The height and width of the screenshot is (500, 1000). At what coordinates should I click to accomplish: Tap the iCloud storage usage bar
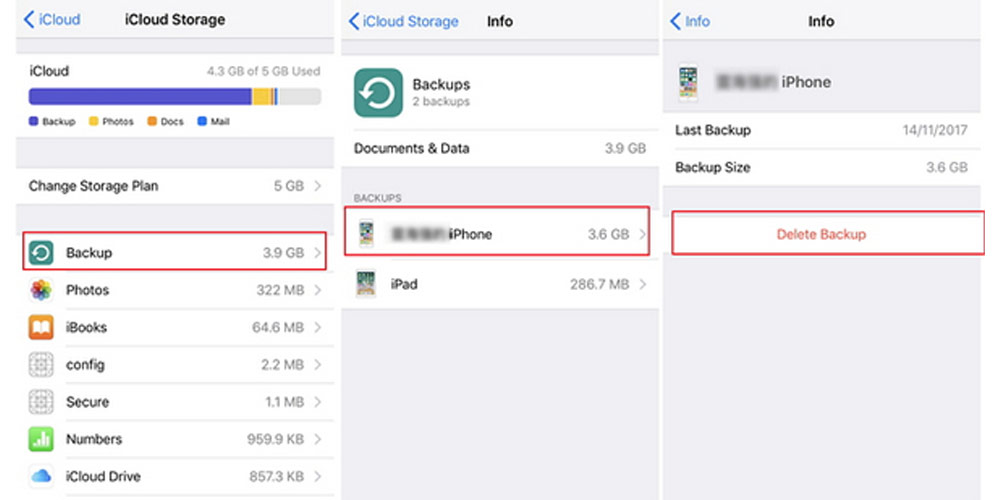coord(175,96)
